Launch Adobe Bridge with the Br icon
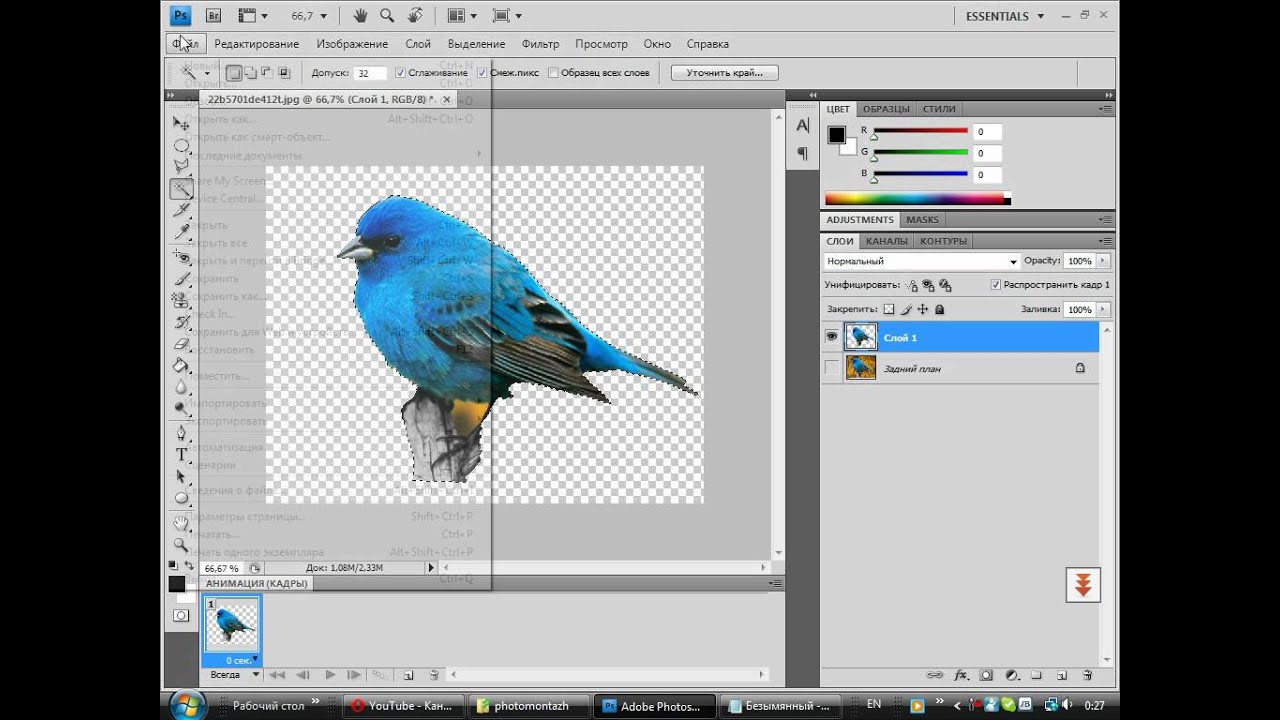Viewport: 1280px width, 720px height. pos(213,16)
